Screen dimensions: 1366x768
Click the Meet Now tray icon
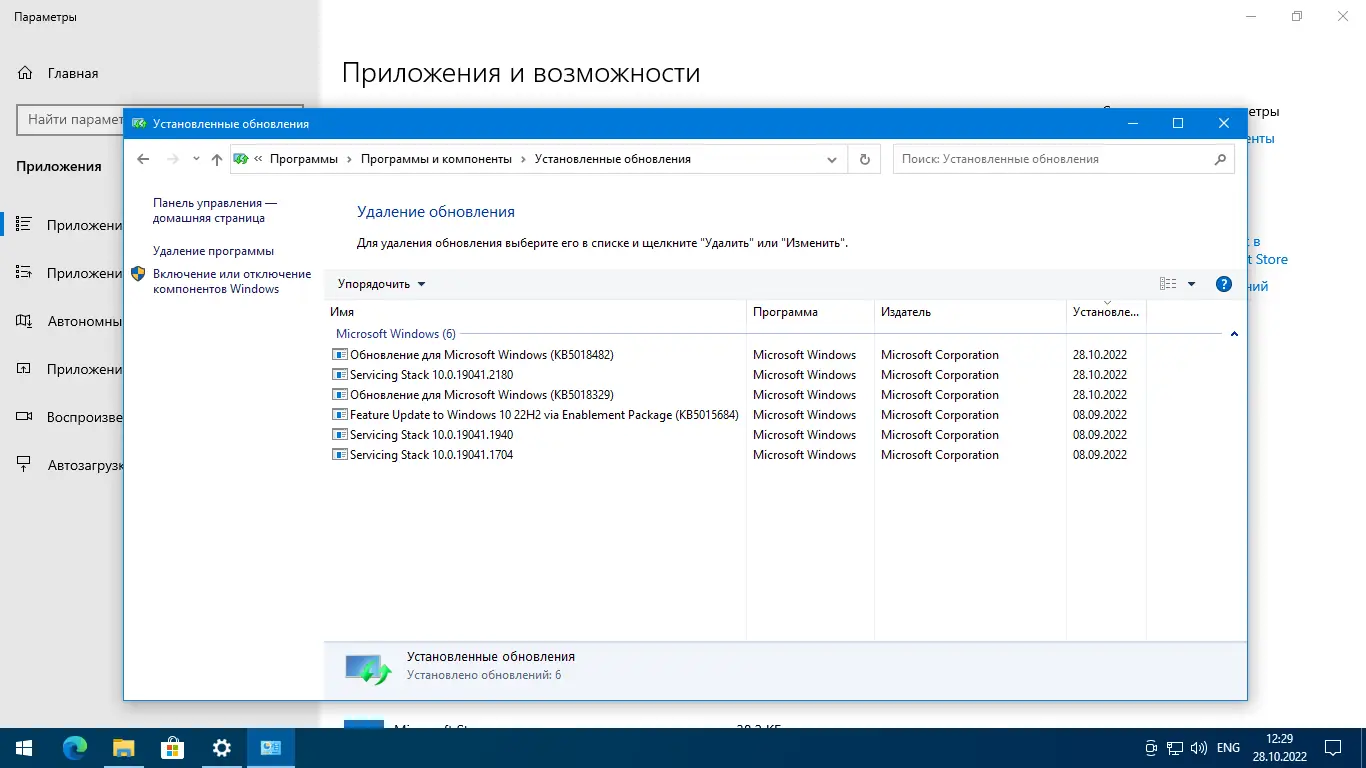[x=1151, y=748]
